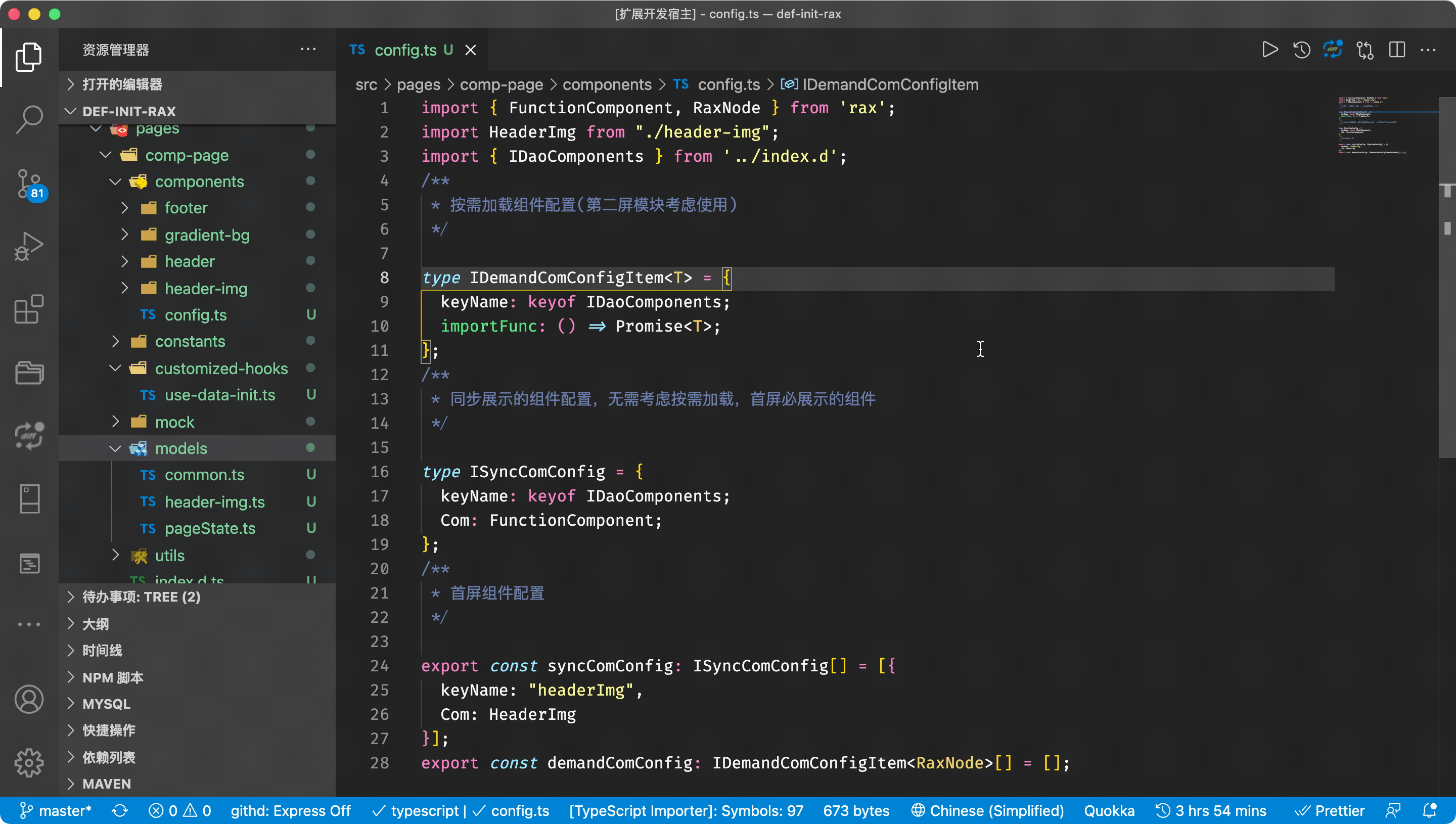Click TypeScript Importer Symbols: 97 status
1456x824 pixels.
(686, 810)
